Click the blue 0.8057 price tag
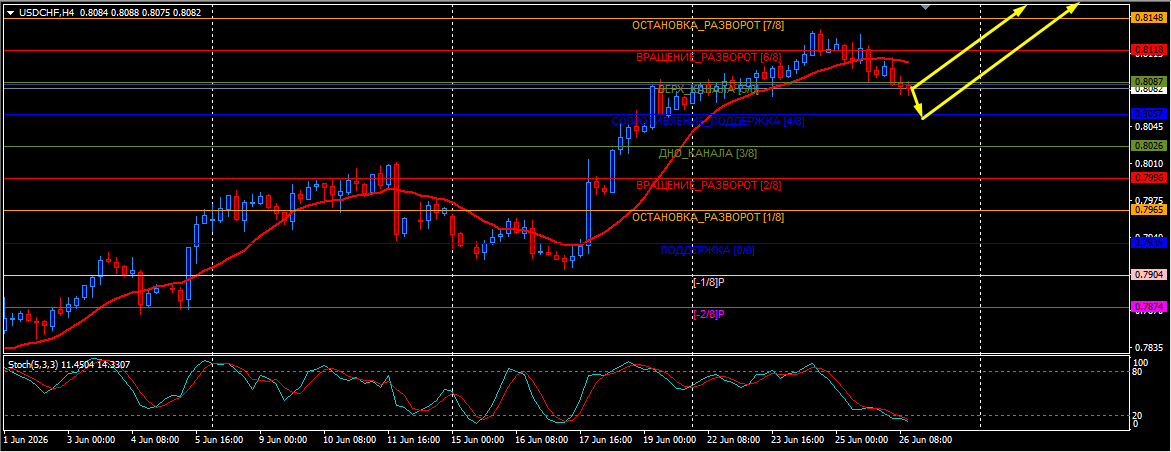The width and height of the screenshot is (1171, 452). [x=1149, y=114]
